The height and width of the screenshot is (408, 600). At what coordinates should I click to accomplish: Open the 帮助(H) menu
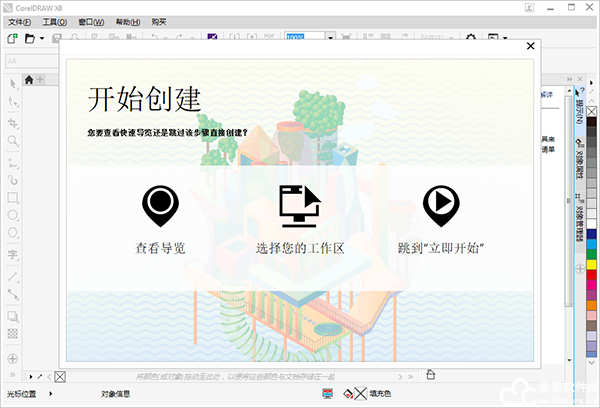click(128, 22)
